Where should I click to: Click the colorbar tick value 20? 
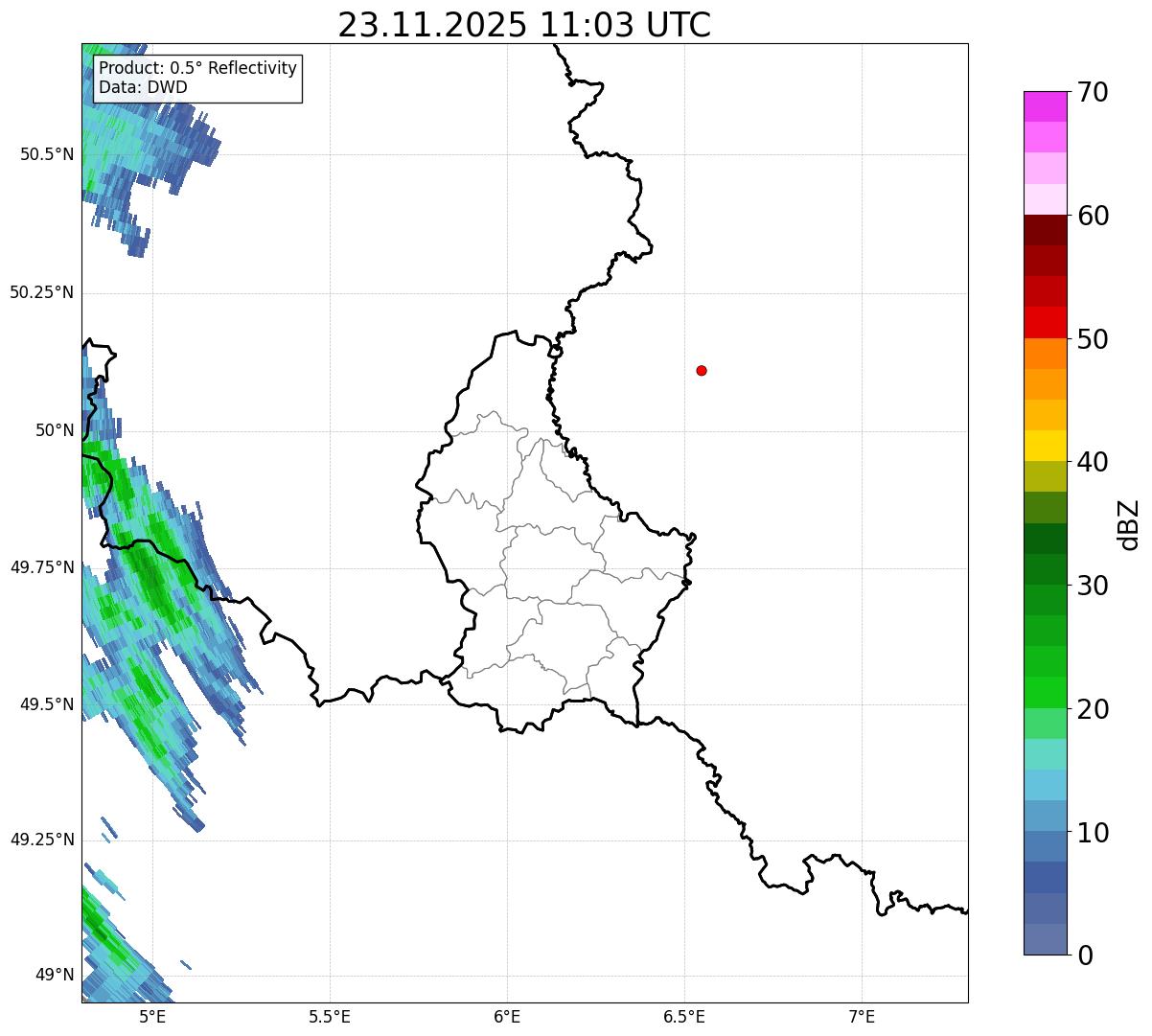click(1093, 709)
